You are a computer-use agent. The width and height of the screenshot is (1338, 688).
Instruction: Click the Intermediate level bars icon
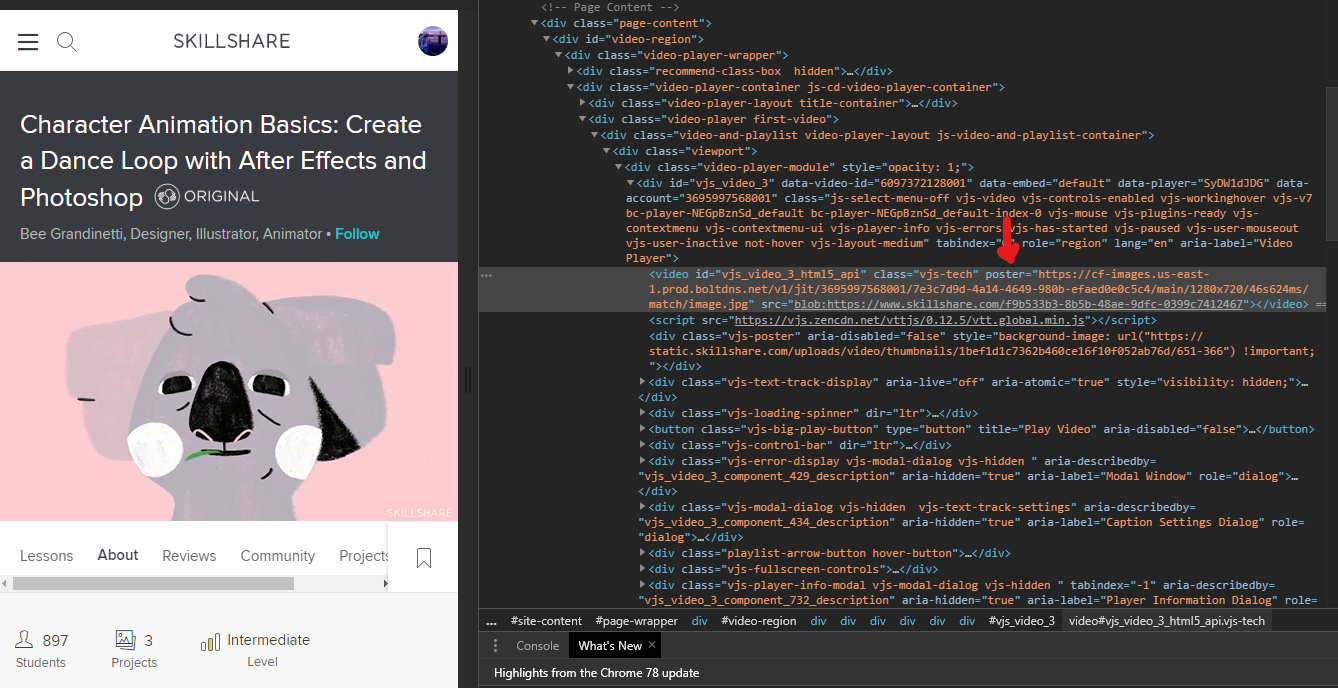tap(210, 642)
